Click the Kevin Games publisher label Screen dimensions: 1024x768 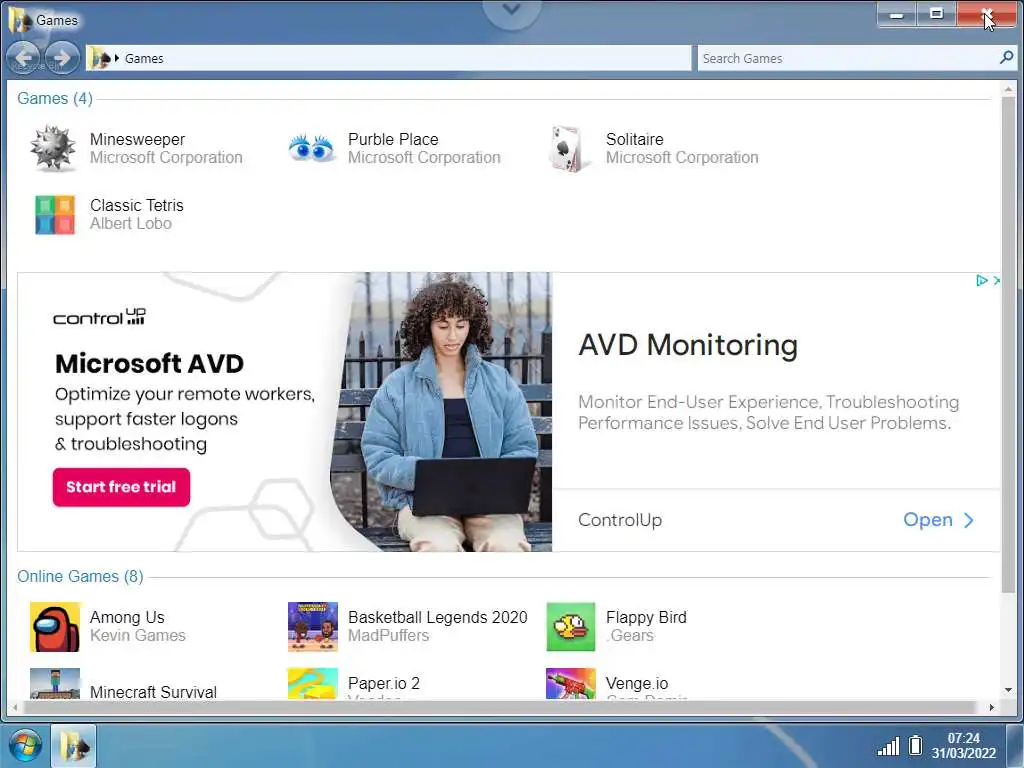point(137,635)
